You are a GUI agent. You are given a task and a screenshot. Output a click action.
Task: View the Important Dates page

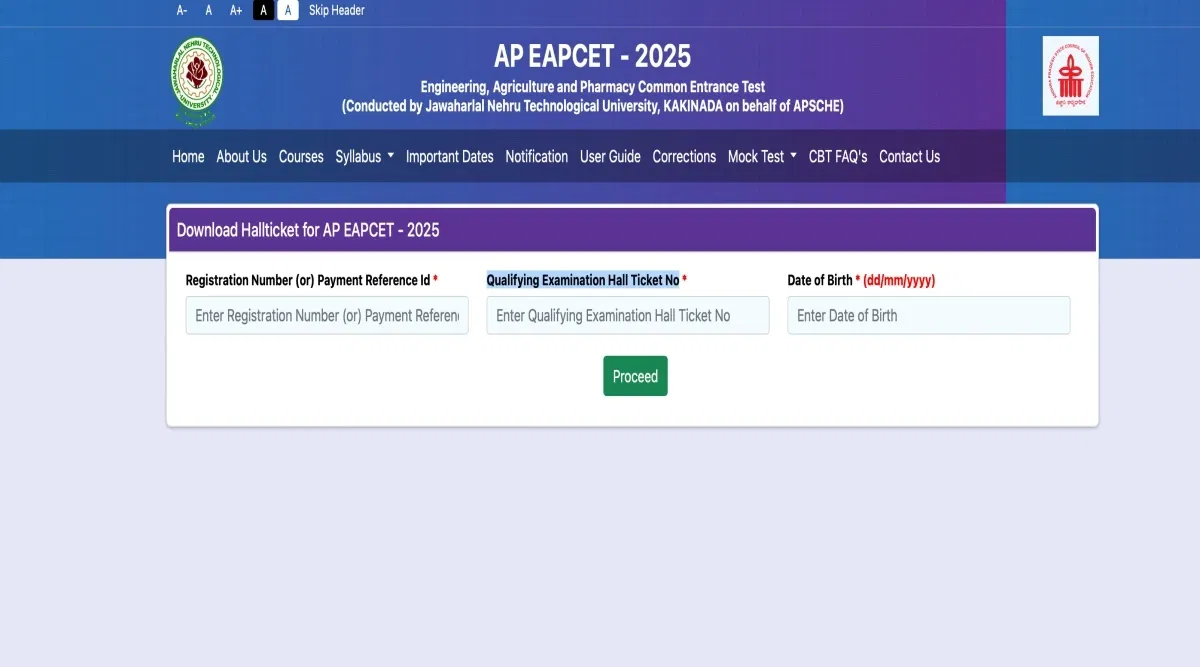click(x=449, y=156)
